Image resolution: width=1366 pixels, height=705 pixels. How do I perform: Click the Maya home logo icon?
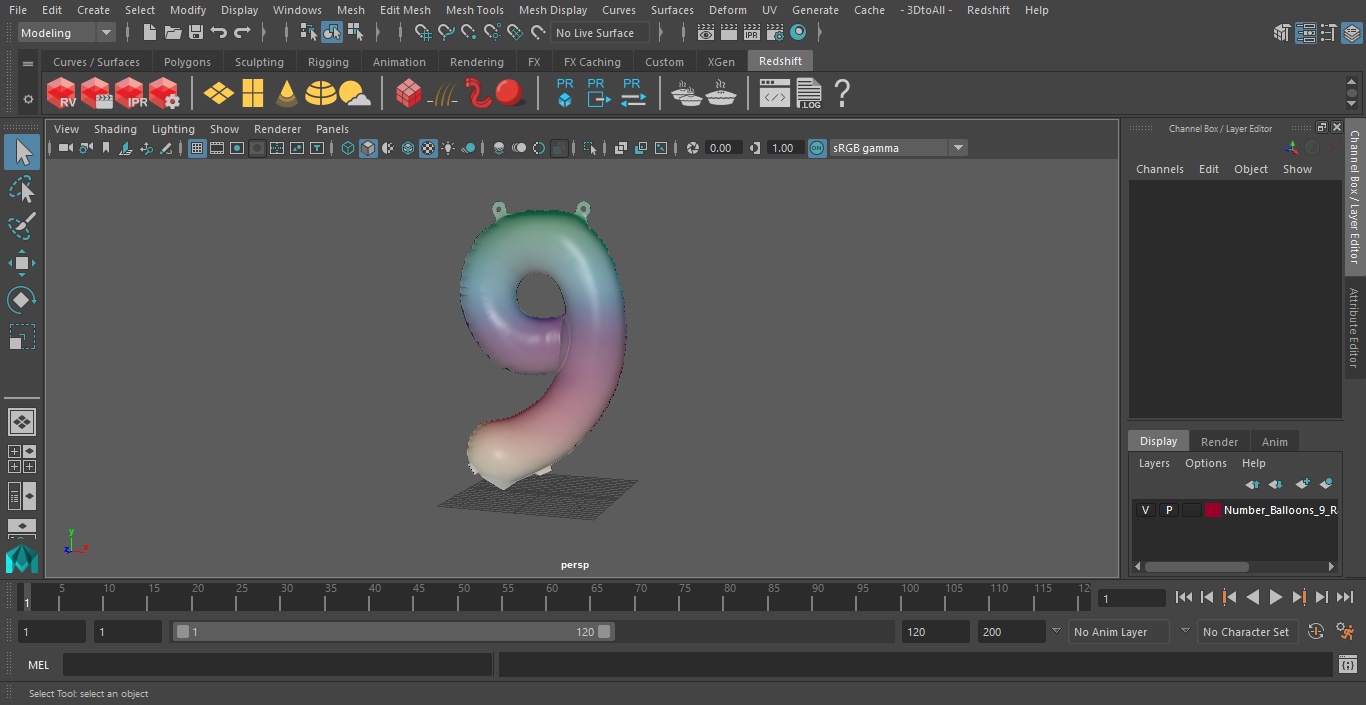coord(21,559)
